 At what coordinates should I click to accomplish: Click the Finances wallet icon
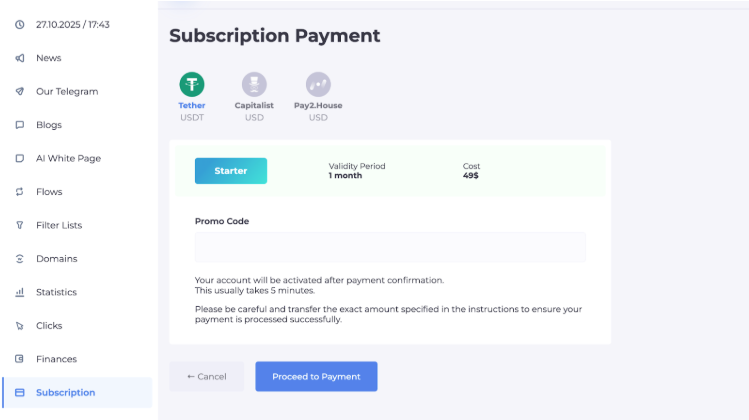click(20, 359)
